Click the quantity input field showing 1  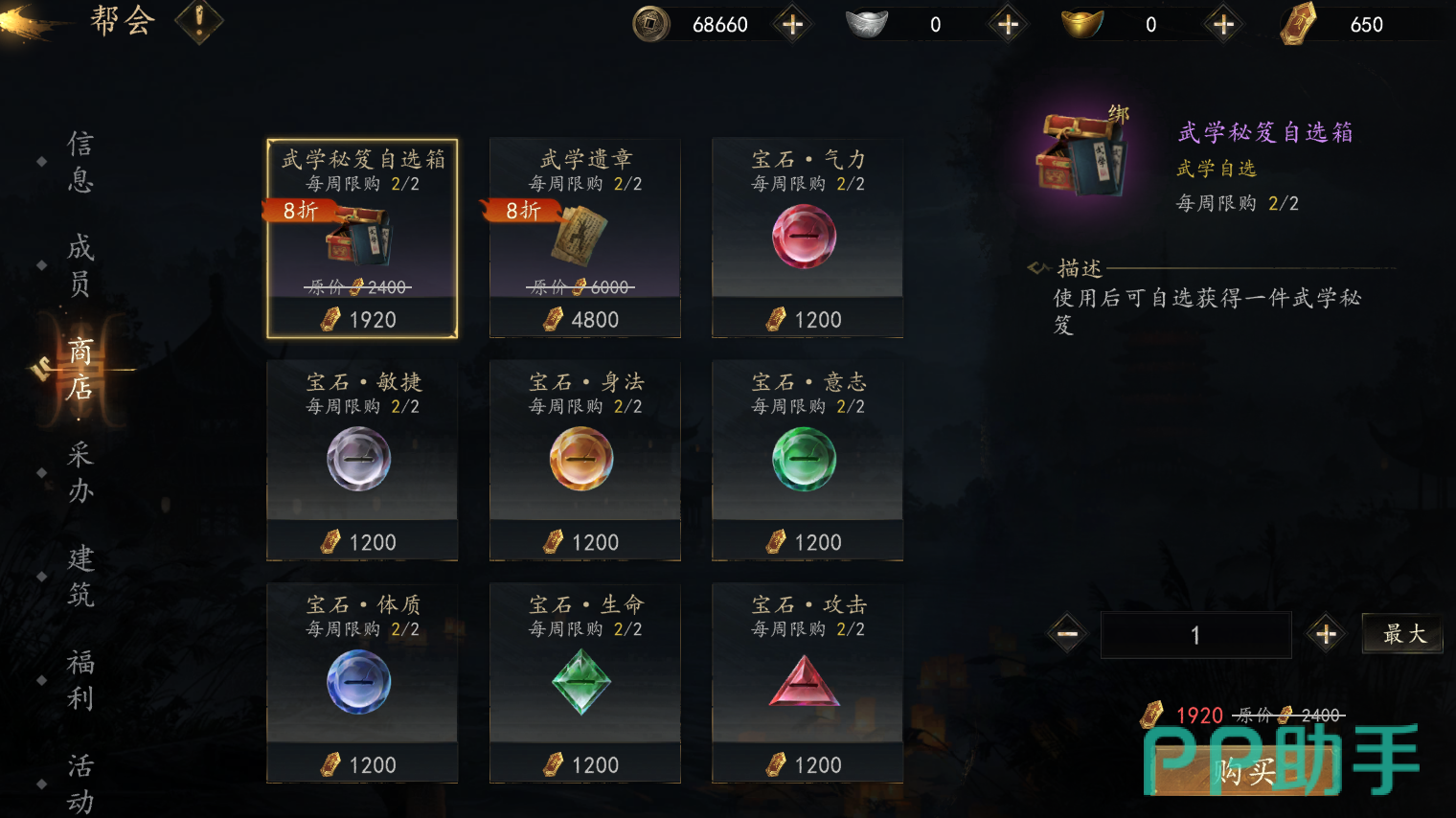pos(1195,635)
